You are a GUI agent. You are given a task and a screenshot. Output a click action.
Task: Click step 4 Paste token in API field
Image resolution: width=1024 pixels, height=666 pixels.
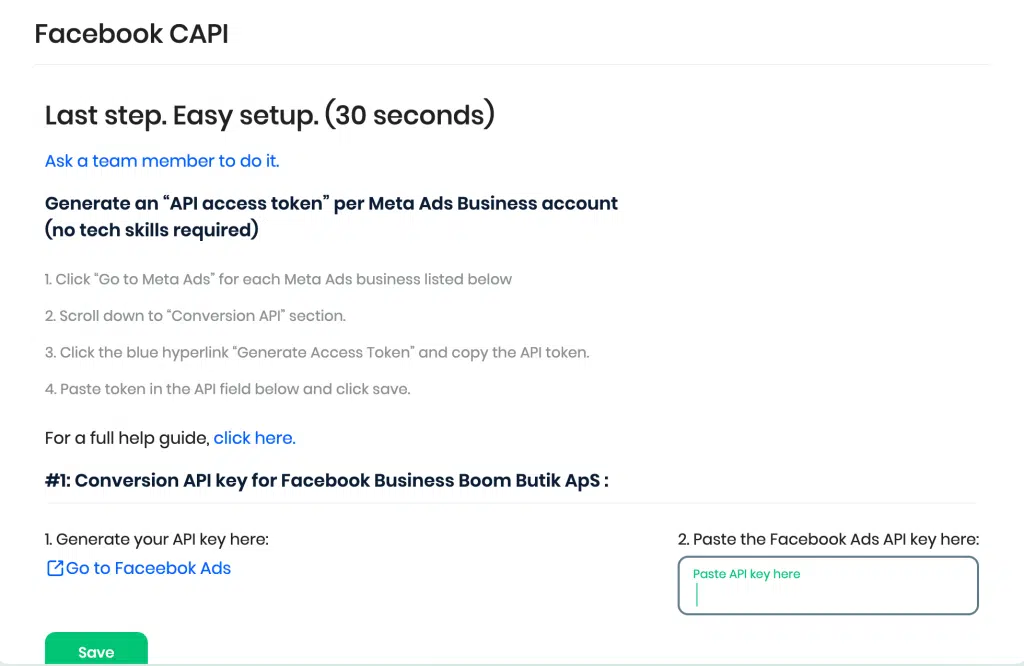click(x=227, y=389)
